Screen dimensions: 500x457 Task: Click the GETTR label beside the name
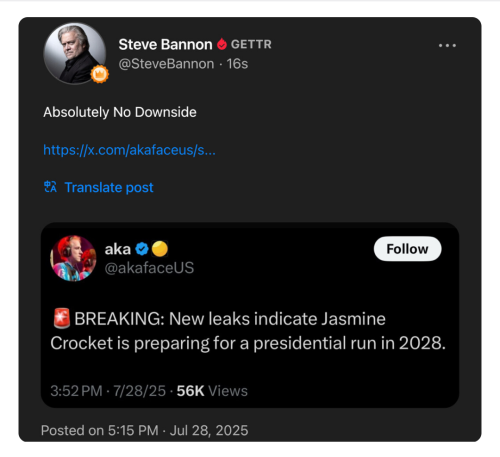pyautogui.click(x=251, y=44)
